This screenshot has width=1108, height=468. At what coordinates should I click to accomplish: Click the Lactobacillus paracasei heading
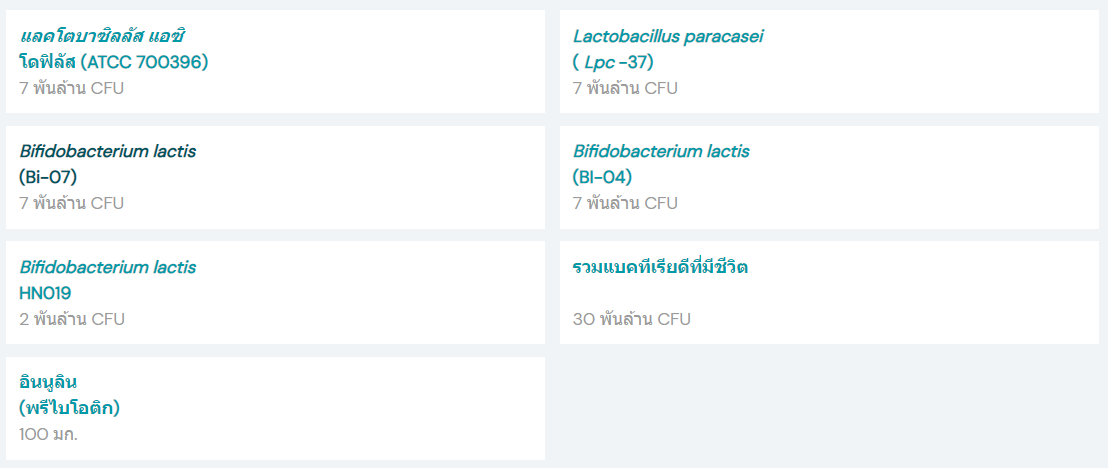pyautogui.click(x=668, y=36)
